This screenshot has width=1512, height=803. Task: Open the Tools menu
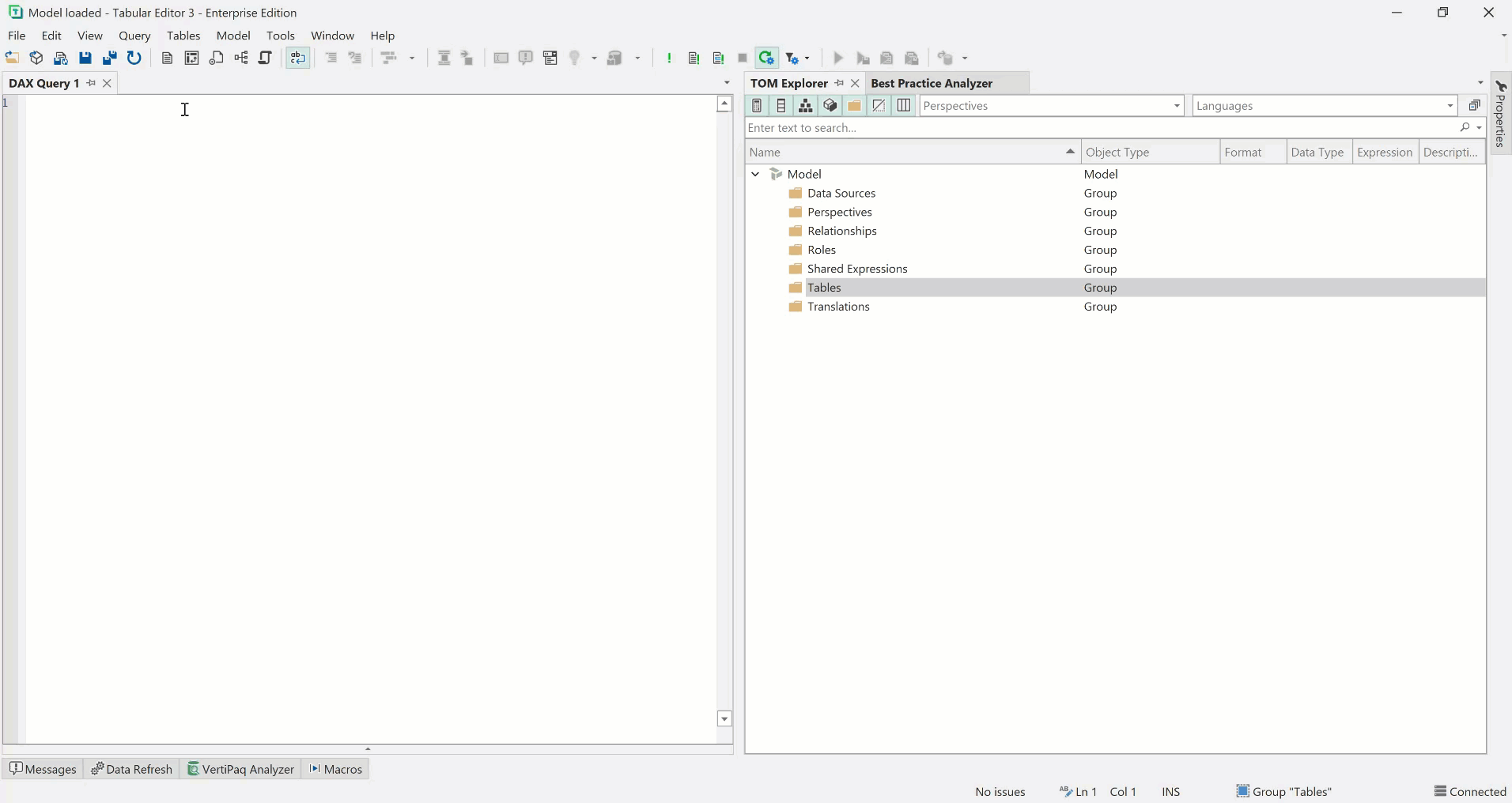[281, 36]
